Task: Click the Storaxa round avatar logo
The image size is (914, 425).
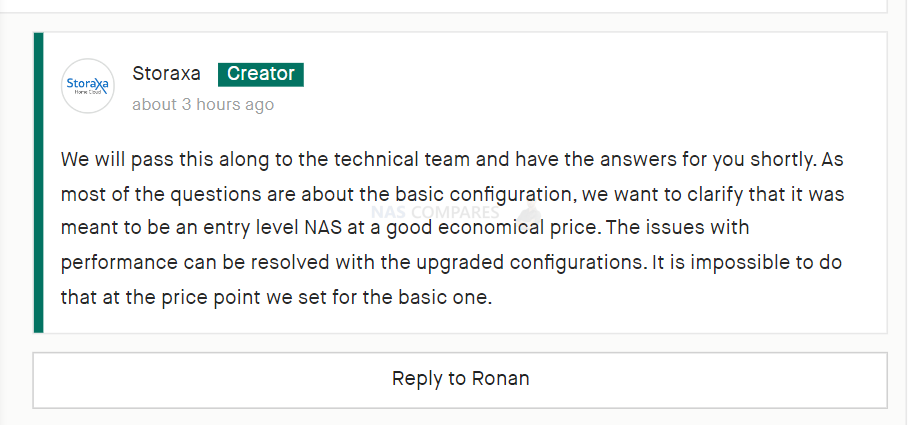Action: click(87, 86)
